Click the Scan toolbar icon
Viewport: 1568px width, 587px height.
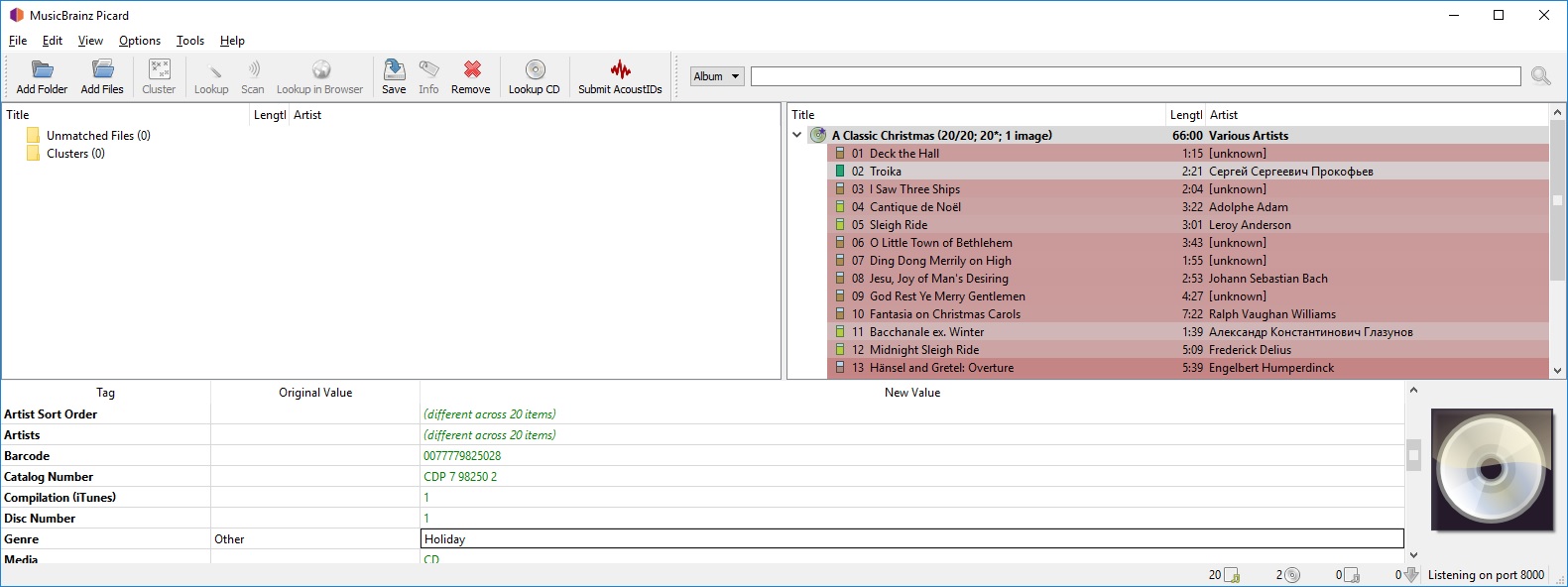(253, 68)
